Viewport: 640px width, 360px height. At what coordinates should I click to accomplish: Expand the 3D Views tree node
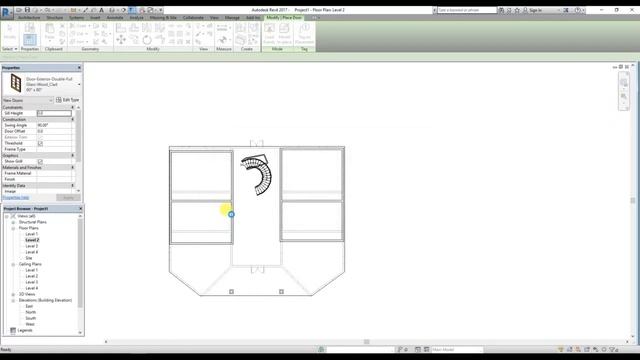pyautogui.click(x=13, y=294)
